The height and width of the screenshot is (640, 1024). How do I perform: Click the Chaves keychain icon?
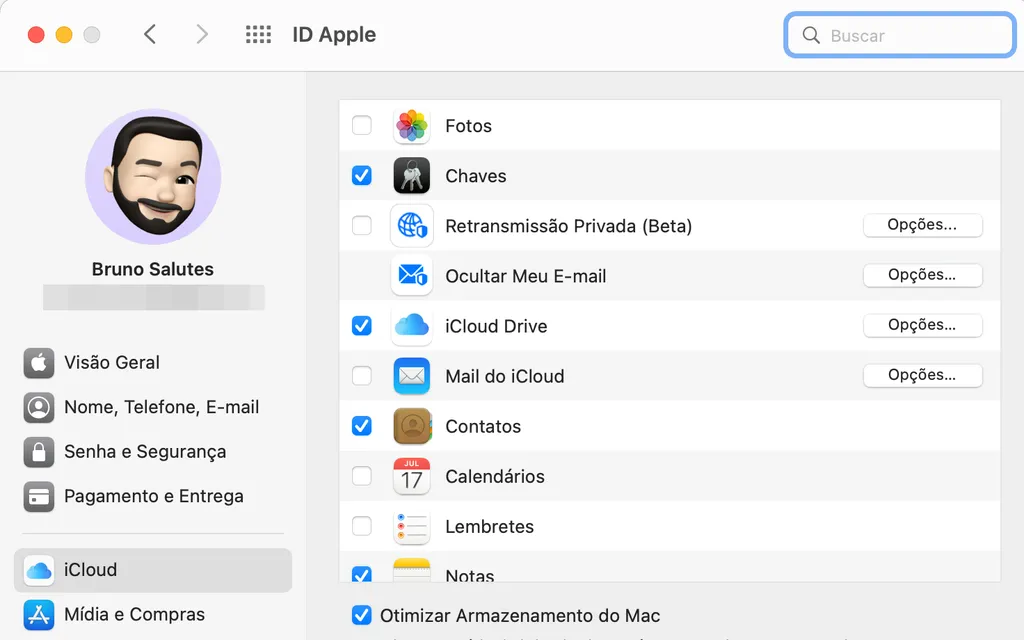[411, 176]
